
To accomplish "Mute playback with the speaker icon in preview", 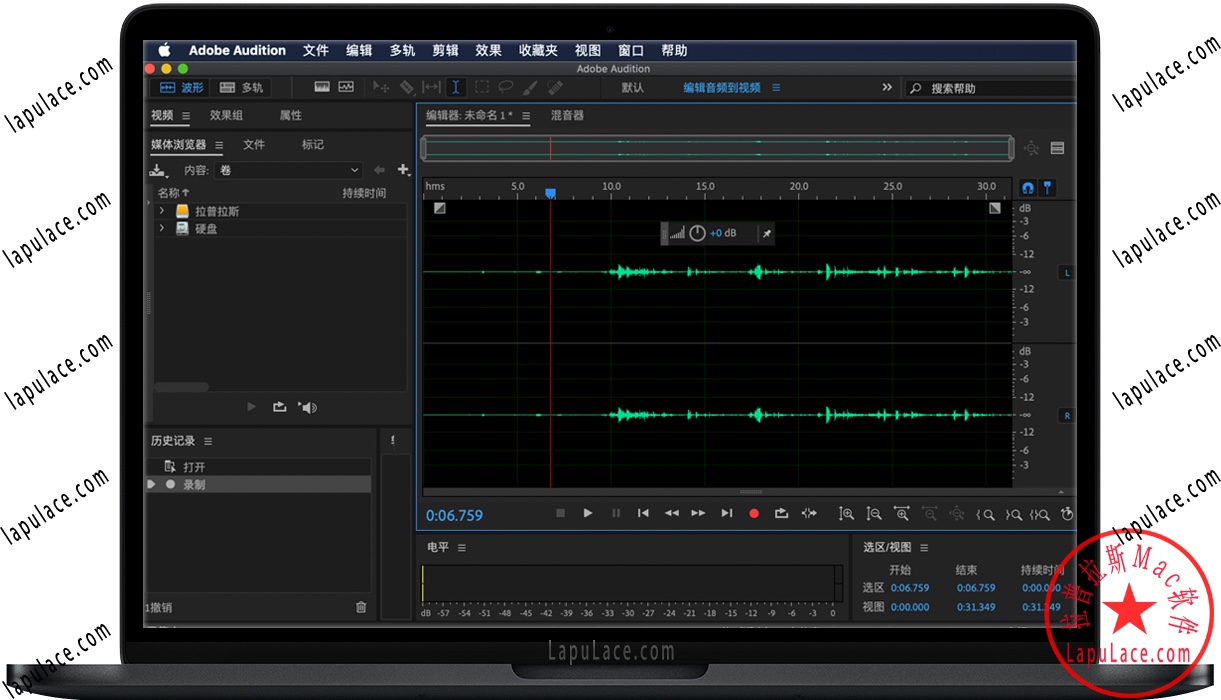I will point(308,407).
